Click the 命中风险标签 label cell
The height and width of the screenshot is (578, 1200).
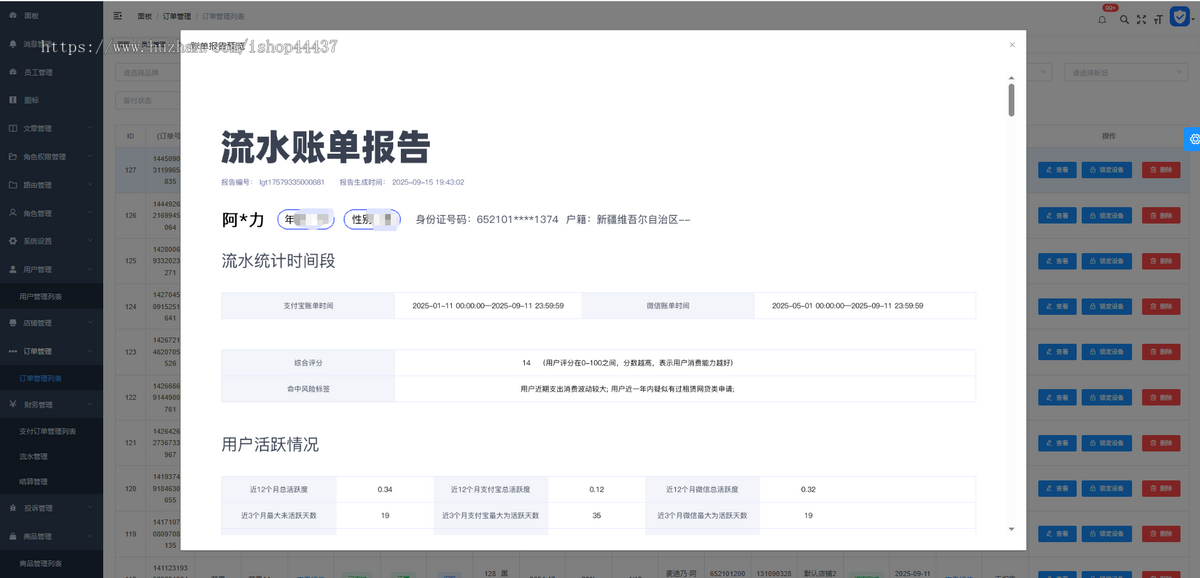pyautogui.click(x=308, y=388)
